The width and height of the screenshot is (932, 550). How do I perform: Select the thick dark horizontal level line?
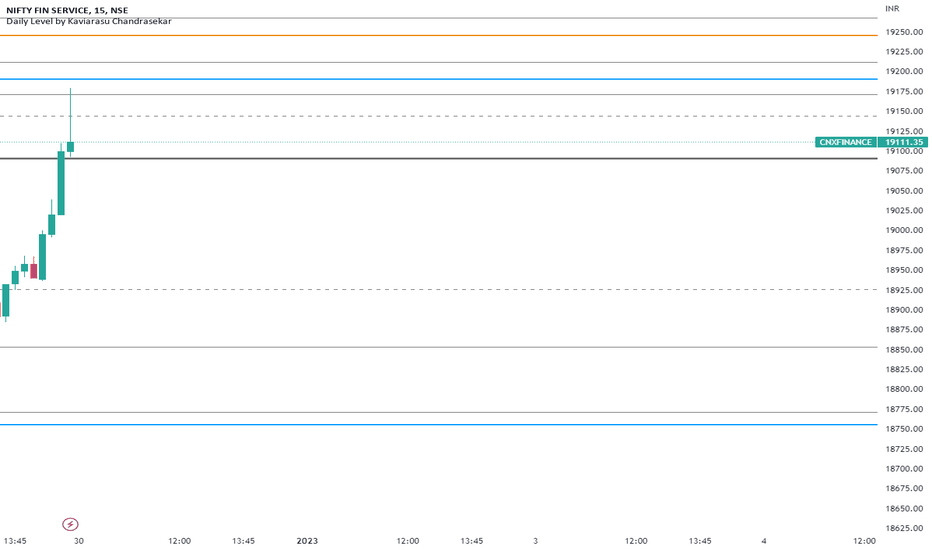(x=439, y=158)
